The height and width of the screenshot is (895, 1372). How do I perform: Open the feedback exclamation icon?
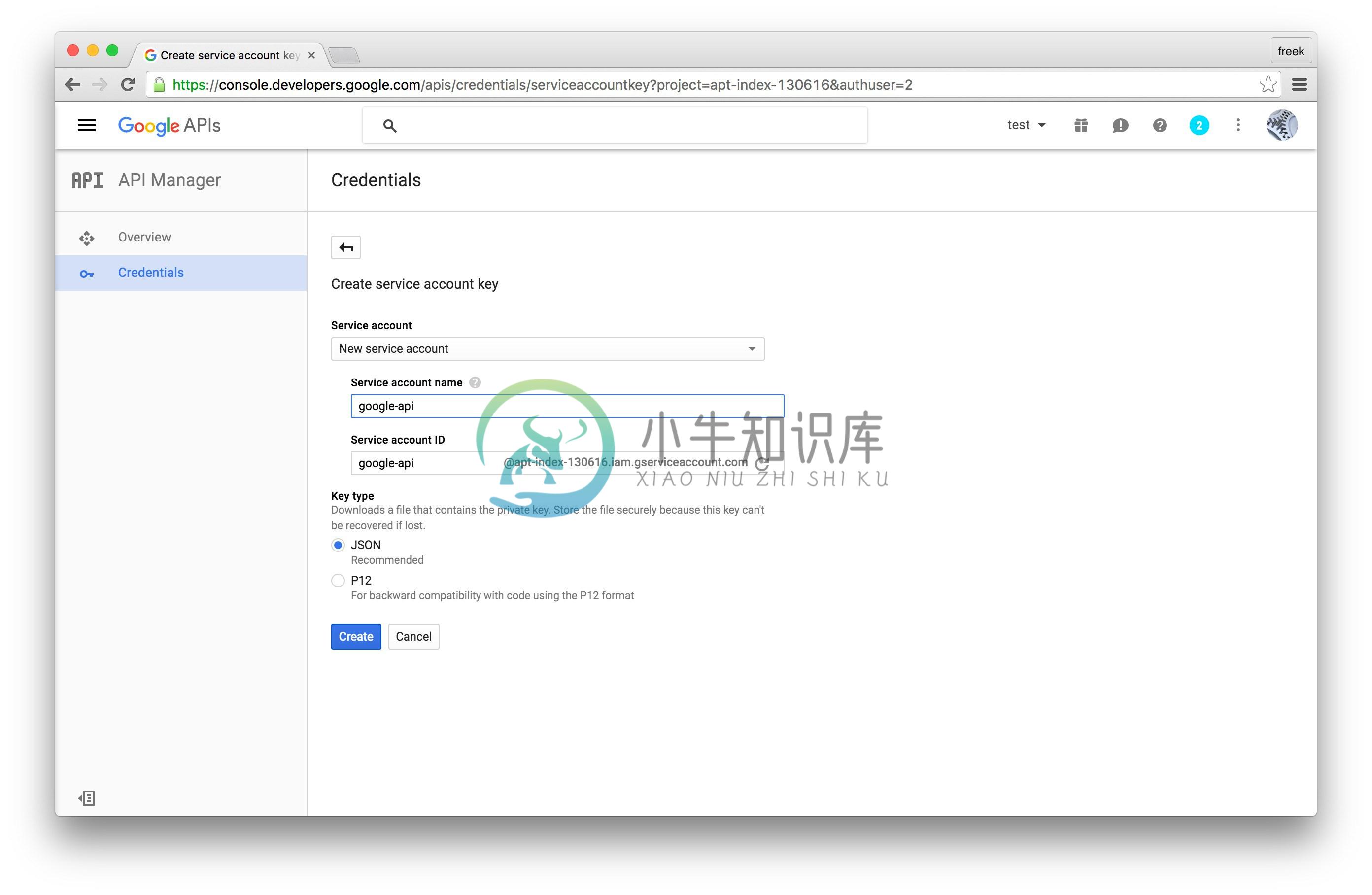point(1120,125)
